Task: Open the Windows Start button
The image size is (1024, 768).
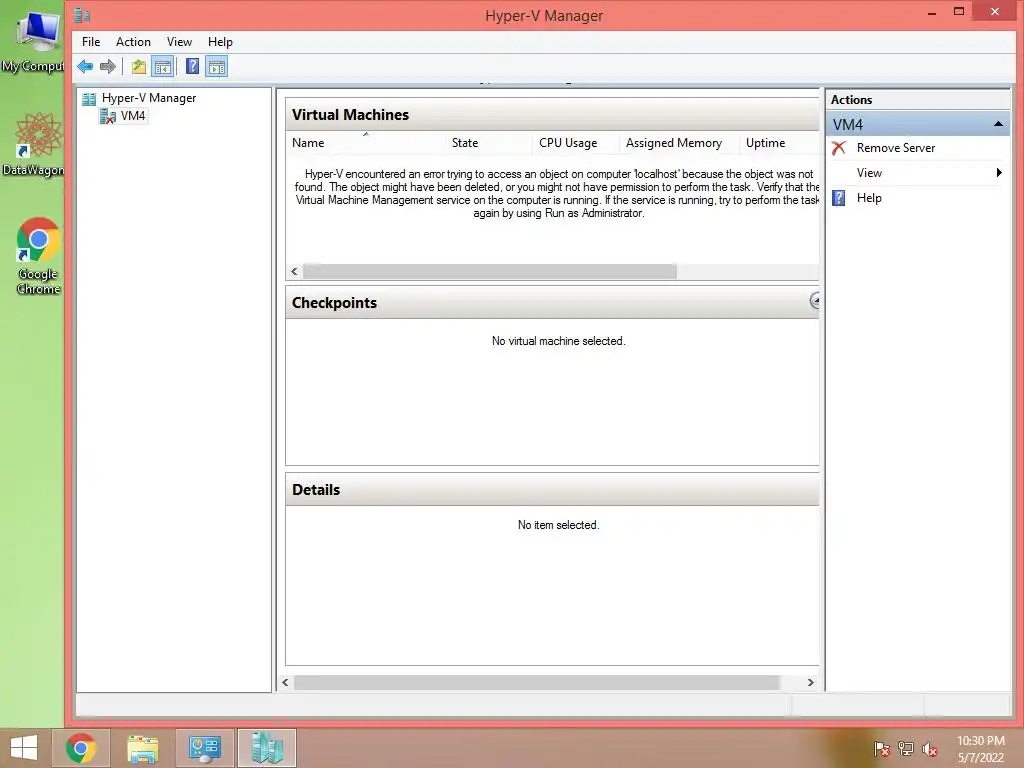Action: click(x=24, y=748)
